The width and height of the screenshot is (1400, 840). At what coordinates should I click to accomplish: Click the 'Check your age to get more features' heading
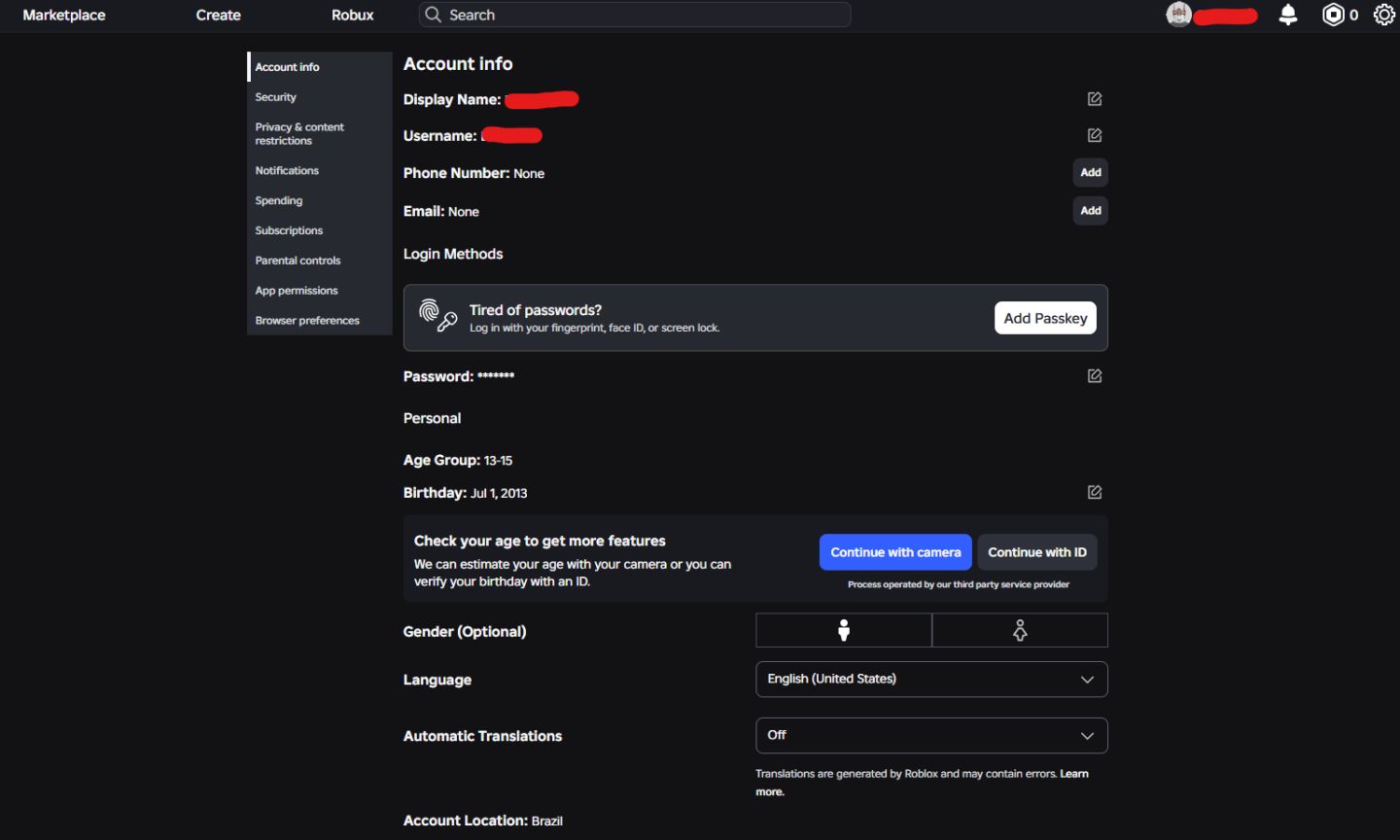[540, 541]
